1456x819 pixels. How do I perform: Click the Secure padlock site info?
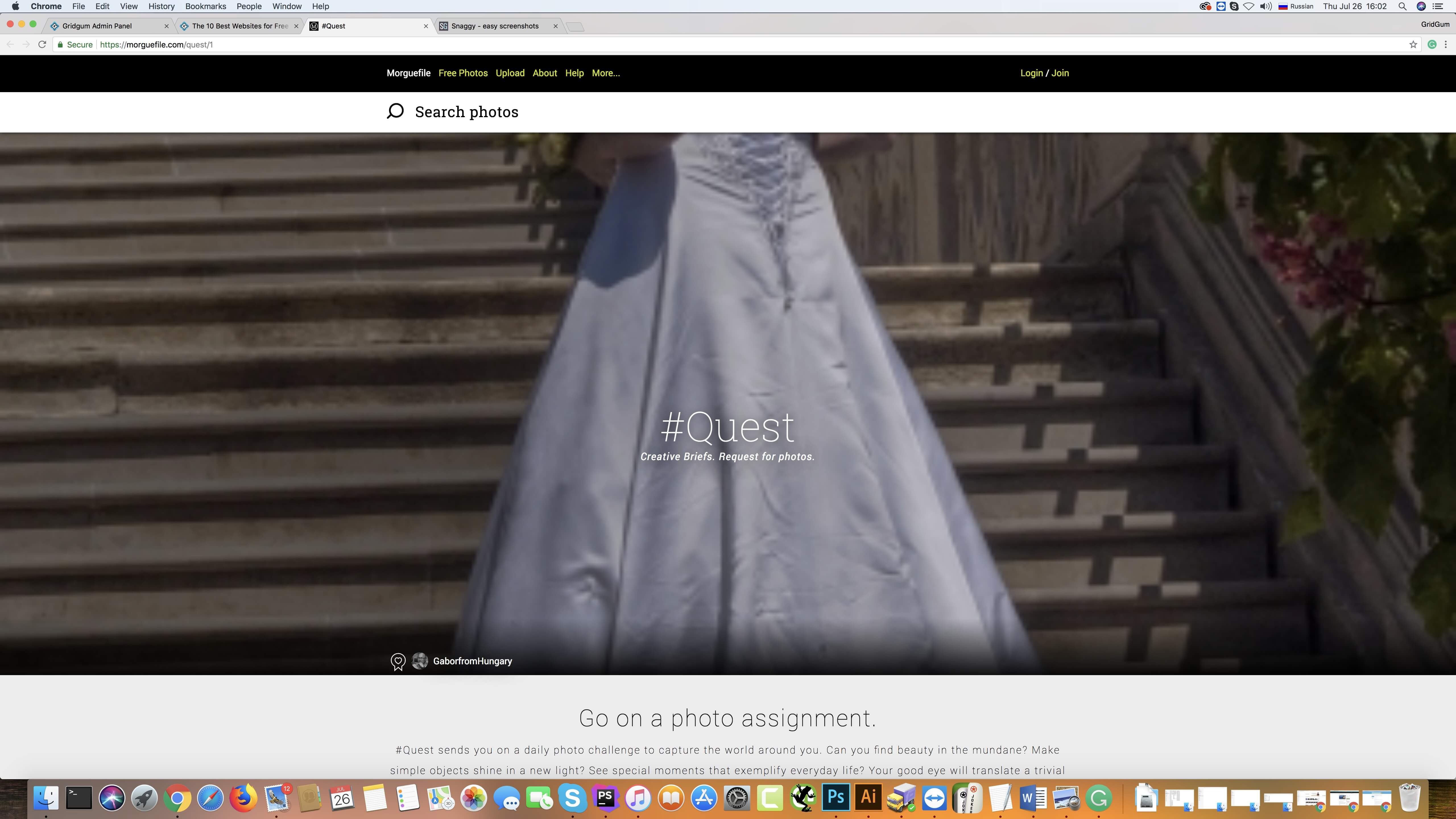(75, 45)
